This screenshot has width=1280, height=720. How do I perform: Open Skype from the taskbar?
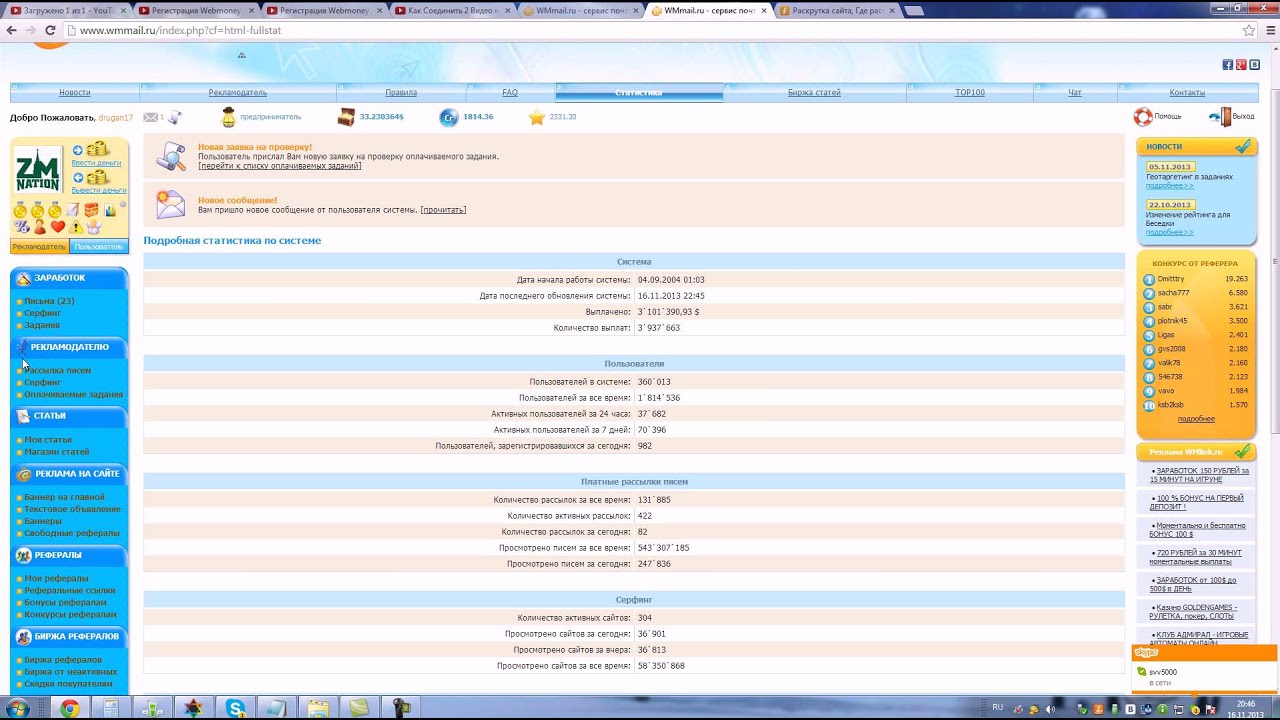[236, 708]
